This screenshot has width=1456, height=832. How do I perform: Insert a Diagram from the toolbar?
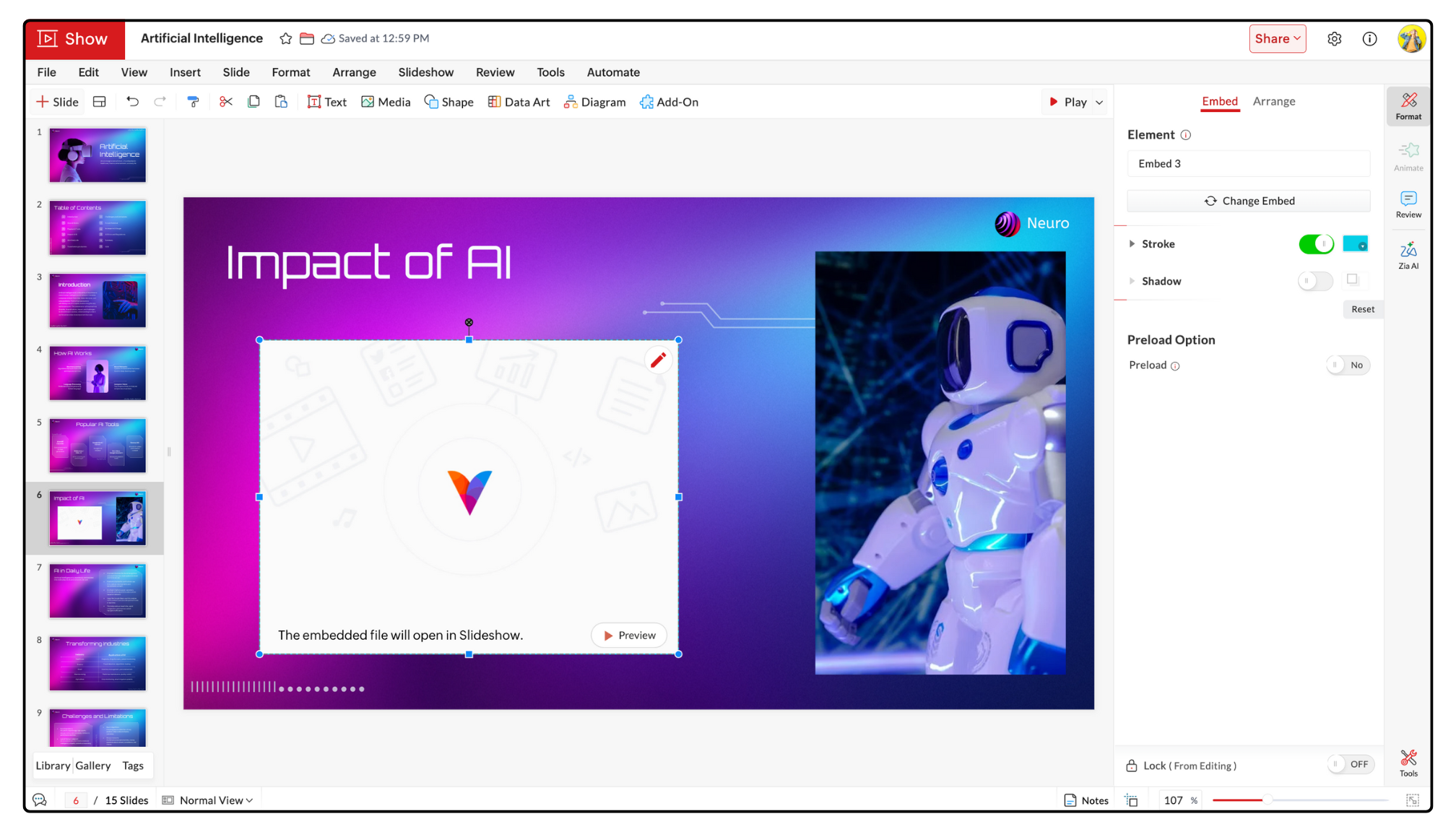pos(594,102)
